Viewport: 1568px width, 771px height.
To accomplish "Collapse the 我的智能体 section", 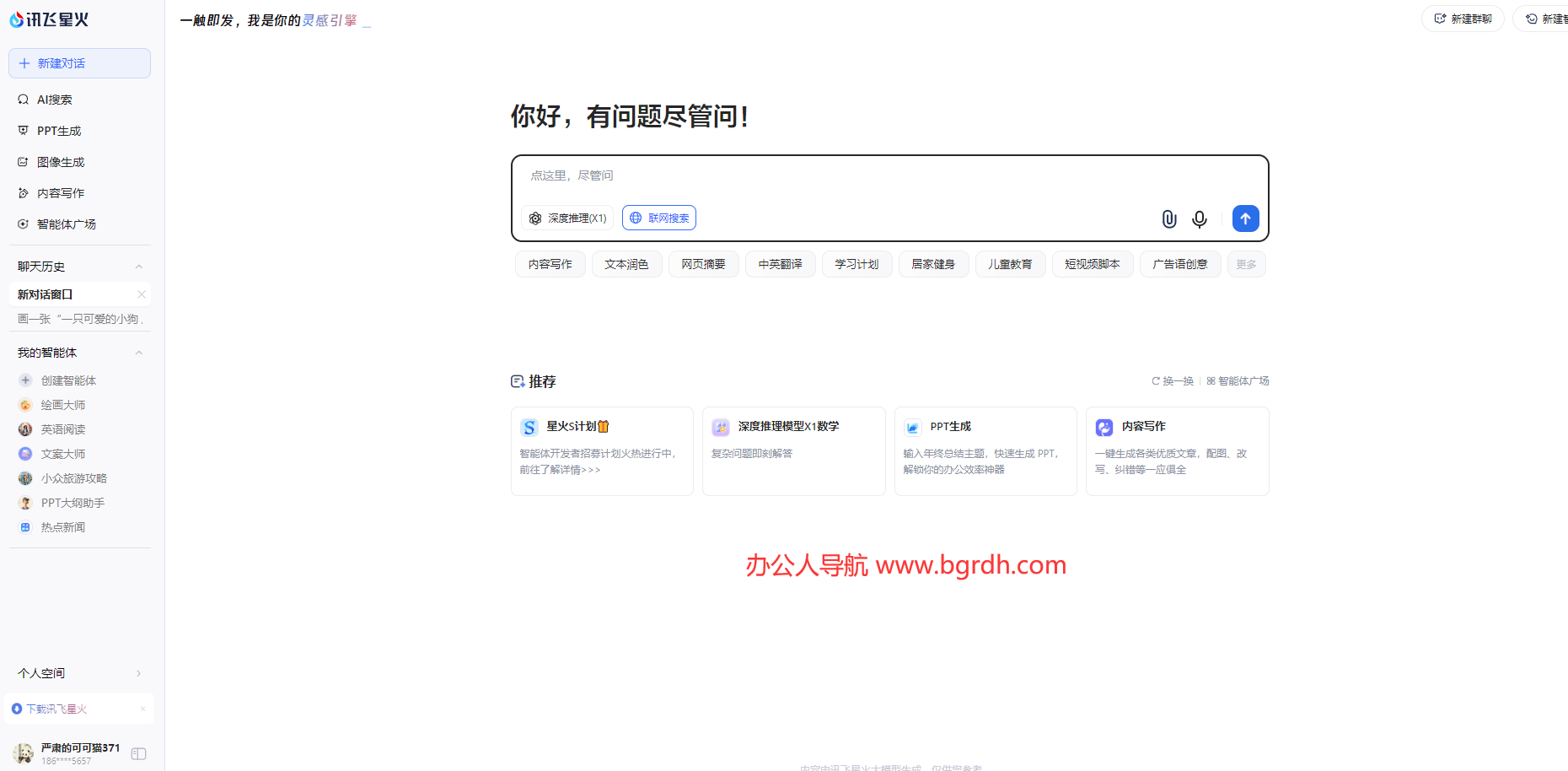I will click(139, 353).
